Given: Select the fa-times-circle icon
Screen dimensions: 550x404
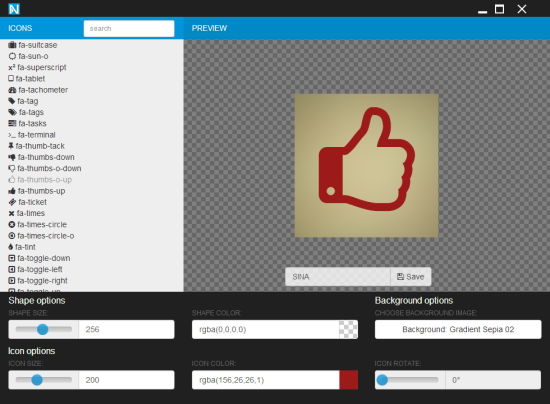Looking at the screenshot, I should (38, 224).
